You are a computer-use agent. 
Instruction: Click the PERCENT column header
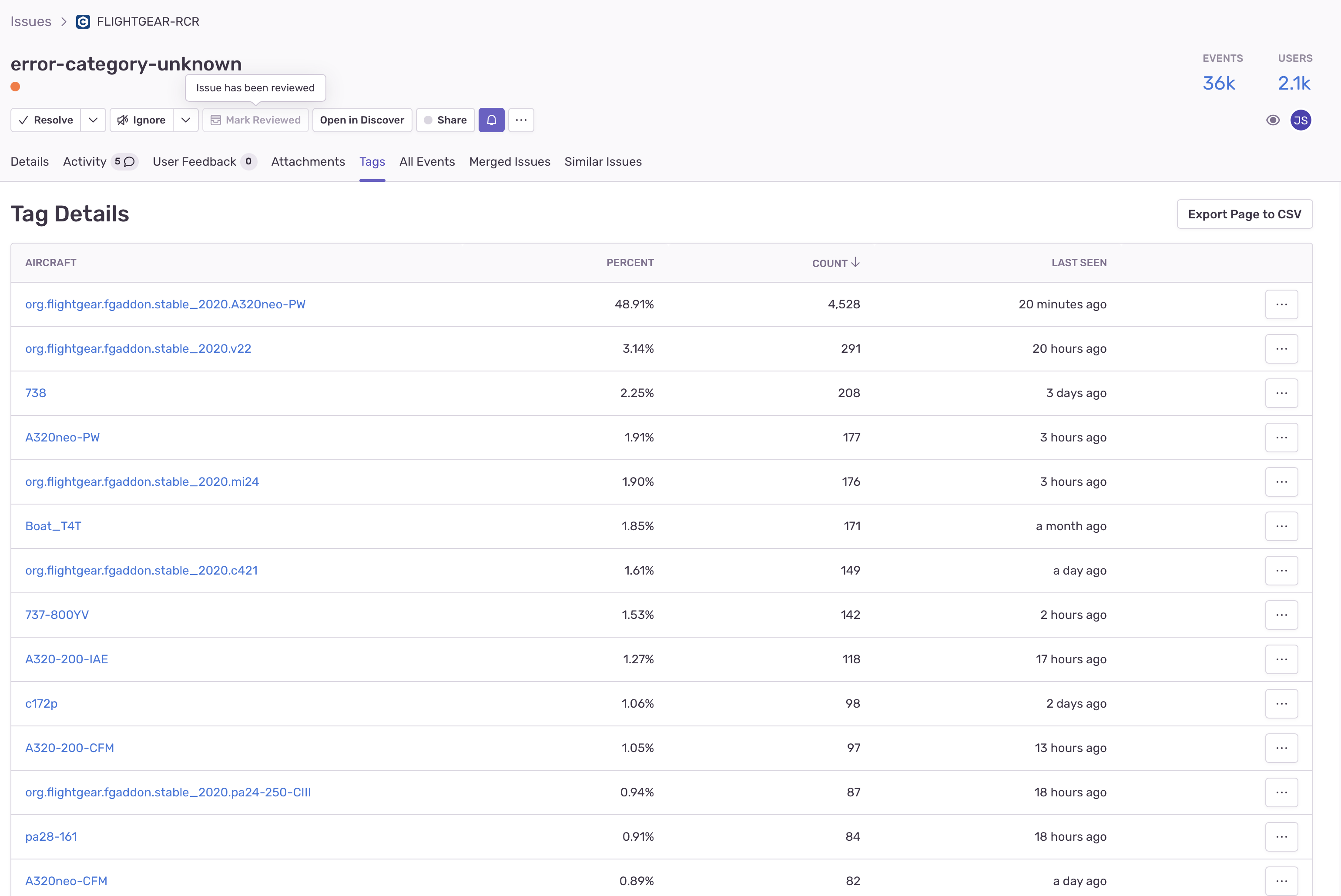pos(630,263)
